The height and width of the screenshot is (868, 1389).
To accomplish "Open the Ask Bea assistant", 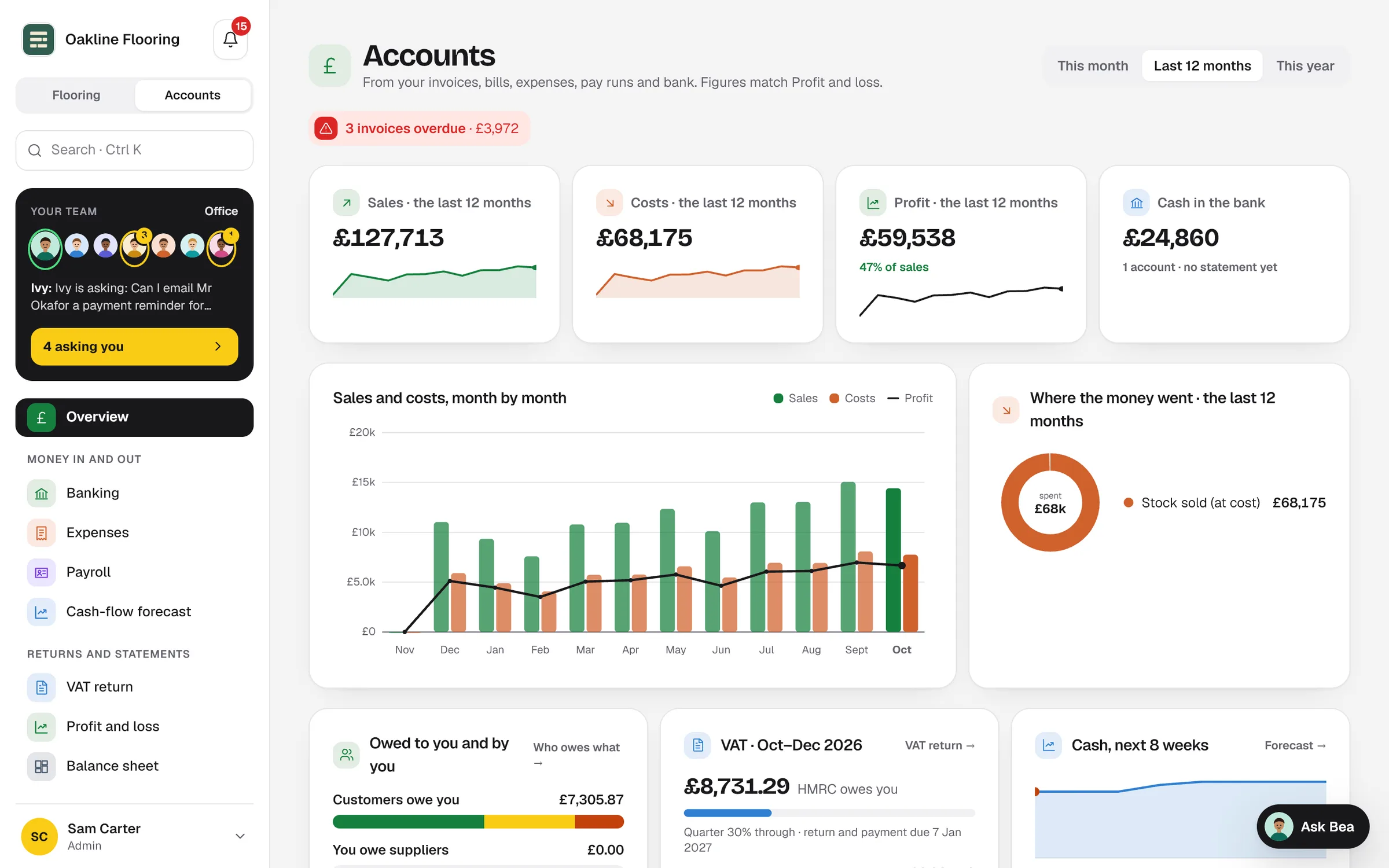I will (1313, 826).
